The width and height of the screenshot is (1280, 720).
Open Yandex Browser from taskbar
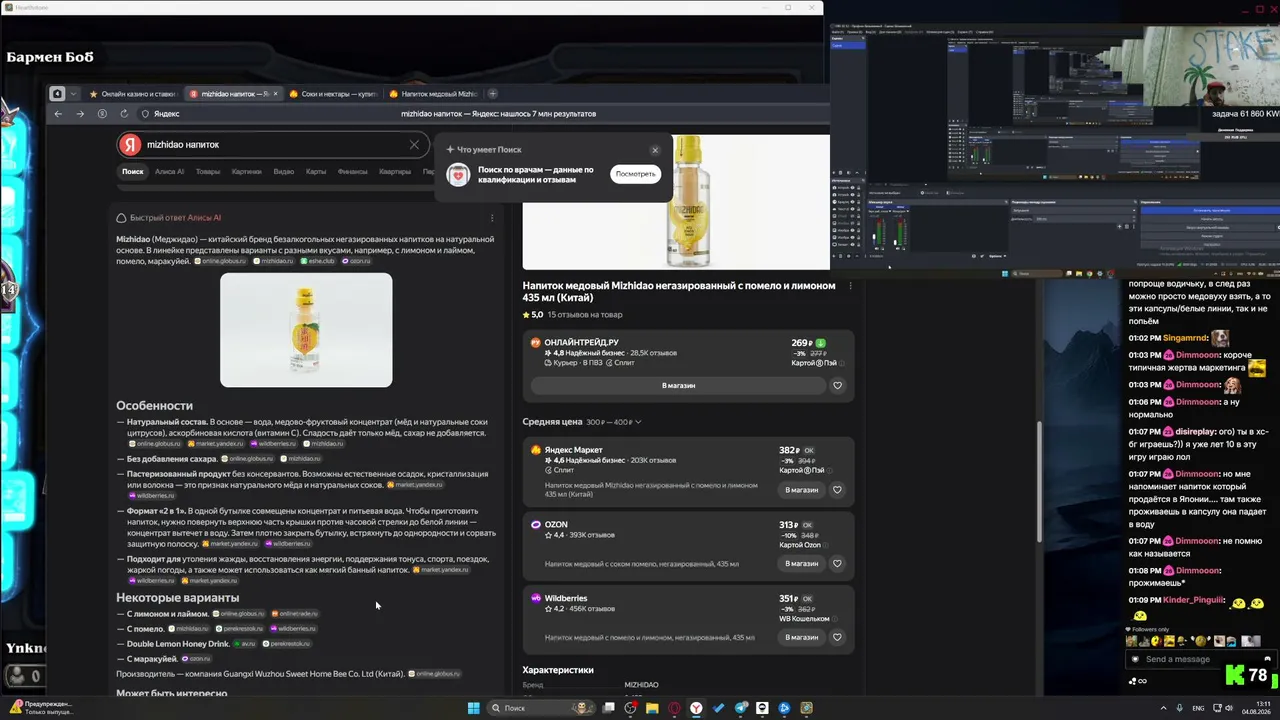coord(696,708)
